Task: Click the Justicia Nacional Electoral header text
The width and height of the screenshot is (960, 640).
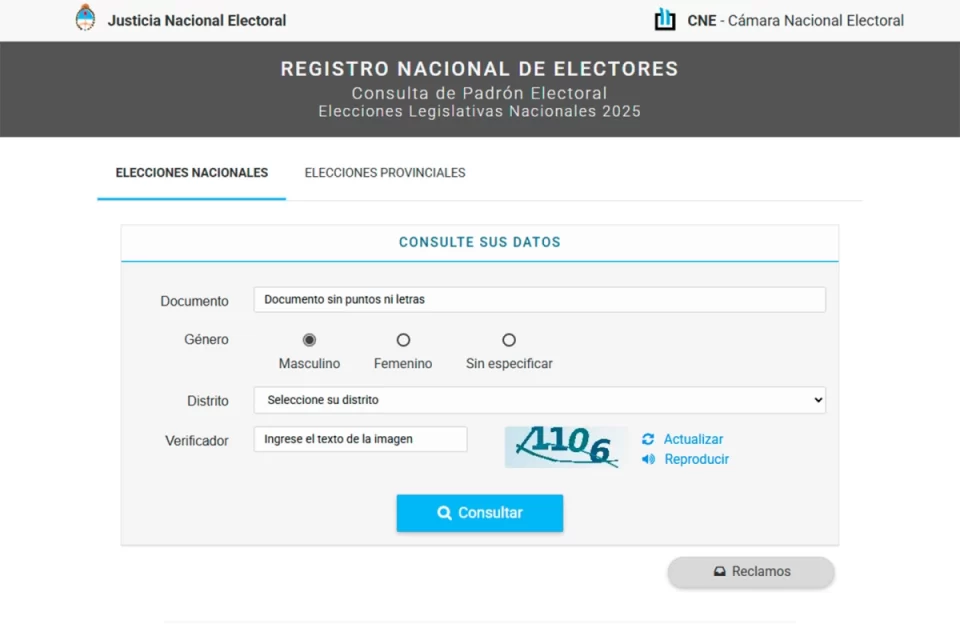Action: coord(197,20)
